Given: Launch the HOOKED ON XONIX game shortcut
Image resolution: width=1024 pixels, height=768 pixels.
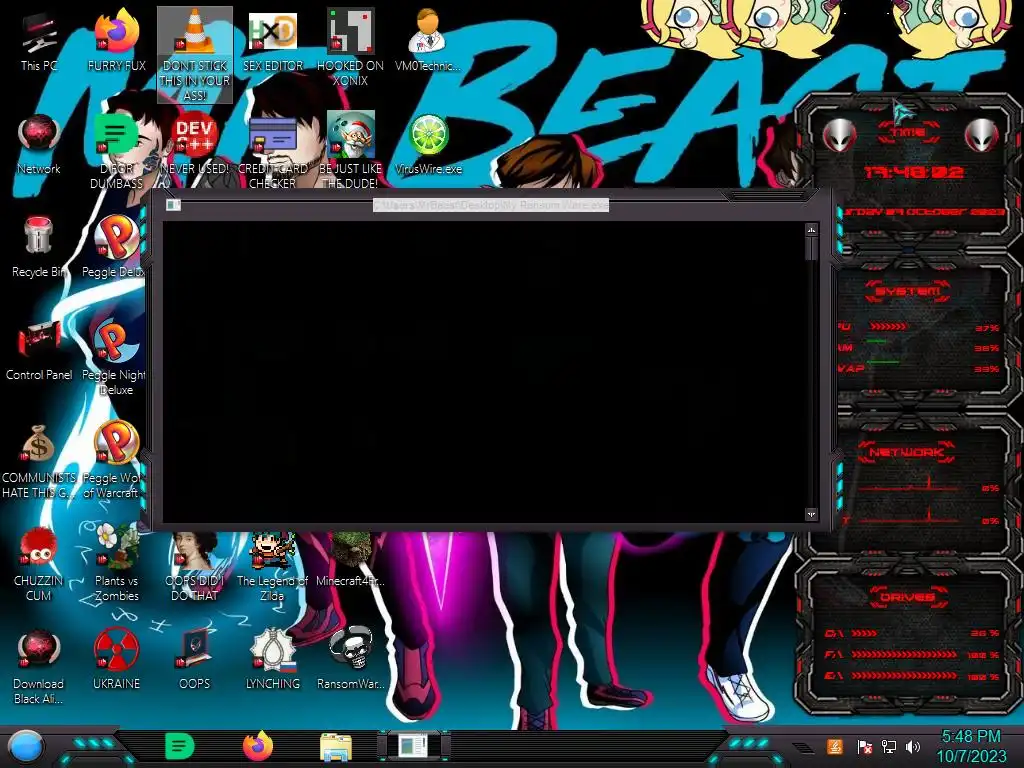Looking at the screenshot, I should click(x=350, y=48).
